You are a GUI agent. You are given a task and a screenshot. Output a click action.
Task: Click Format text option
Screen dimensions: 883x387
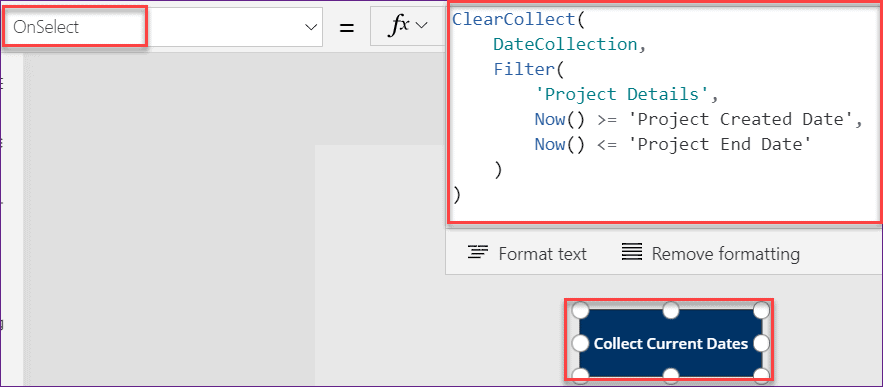pyautogui.click(x=527, y=253)
